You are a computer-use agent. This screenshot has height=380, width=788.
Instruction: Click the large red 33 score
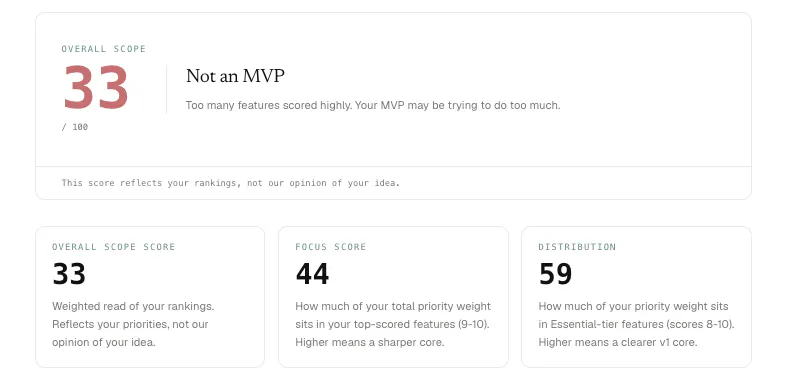96,87
